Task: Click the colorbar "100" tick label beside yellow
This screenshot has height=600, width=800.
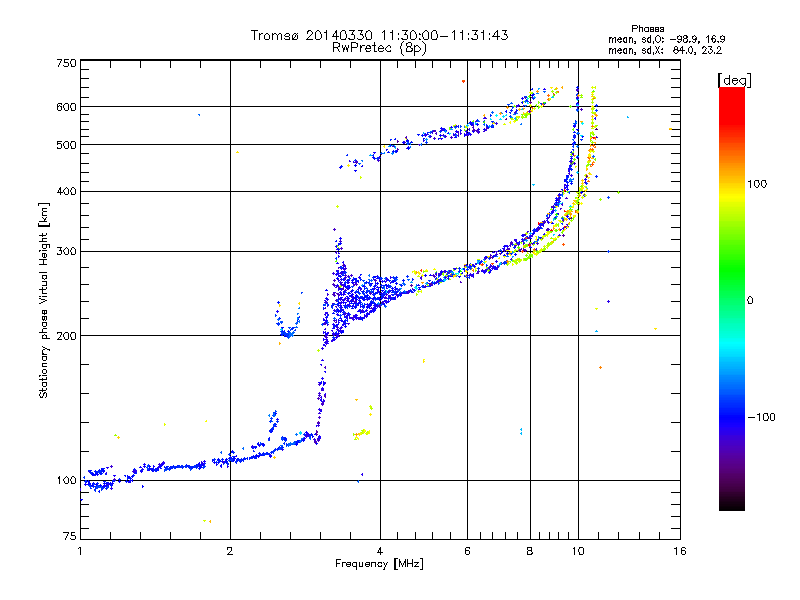Action: click(757, 184)
